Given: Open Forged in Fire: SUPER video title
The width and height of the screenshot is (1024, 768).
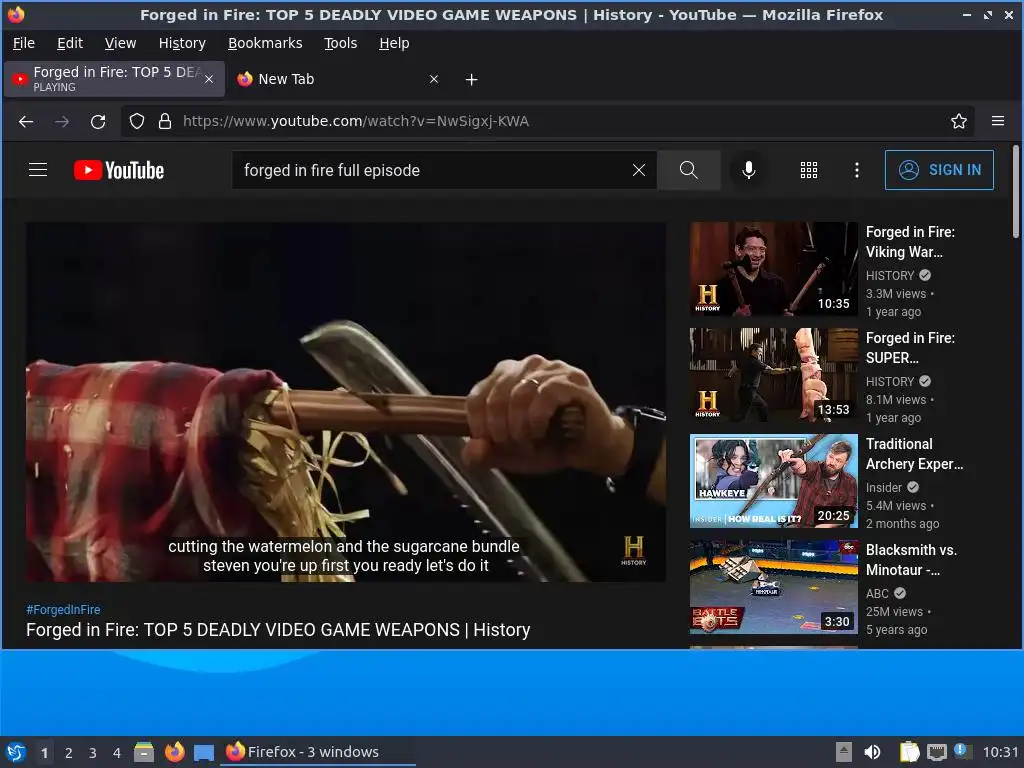Looking at the screenshot, I should (910, 347).
